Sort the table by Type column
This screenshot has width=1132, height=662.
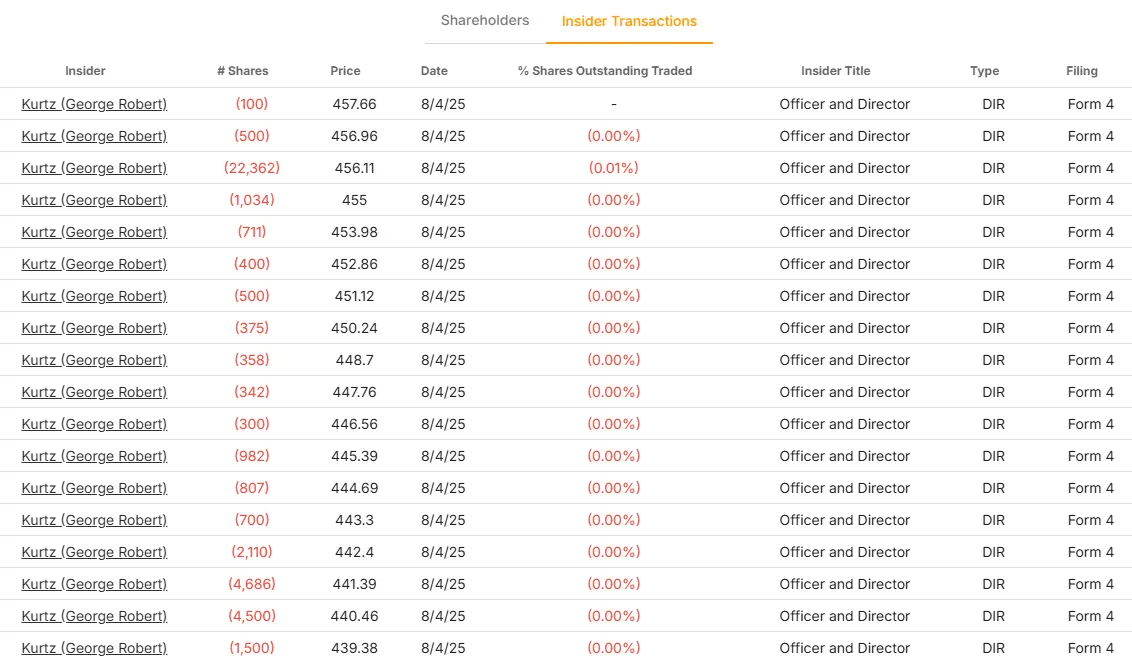pos(984,71)
